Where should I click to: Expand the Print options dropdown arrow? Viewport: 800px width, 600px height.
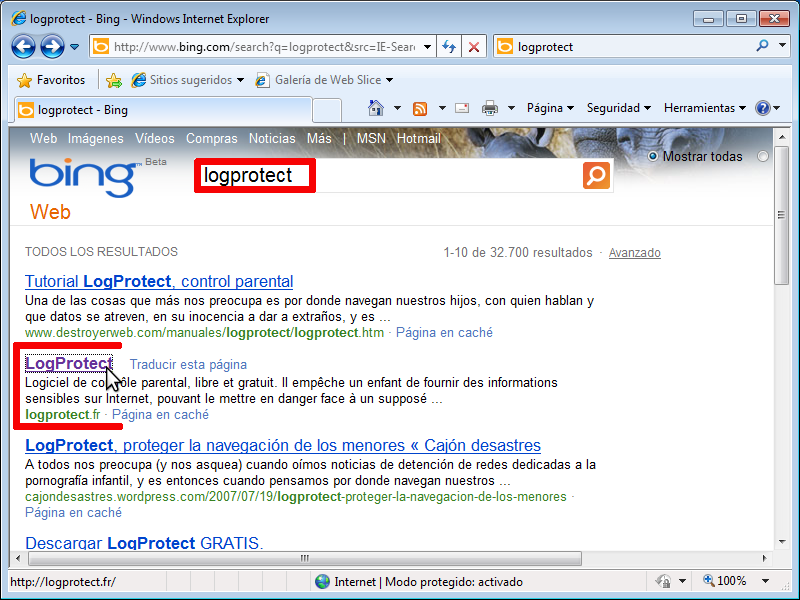point(511,108)
